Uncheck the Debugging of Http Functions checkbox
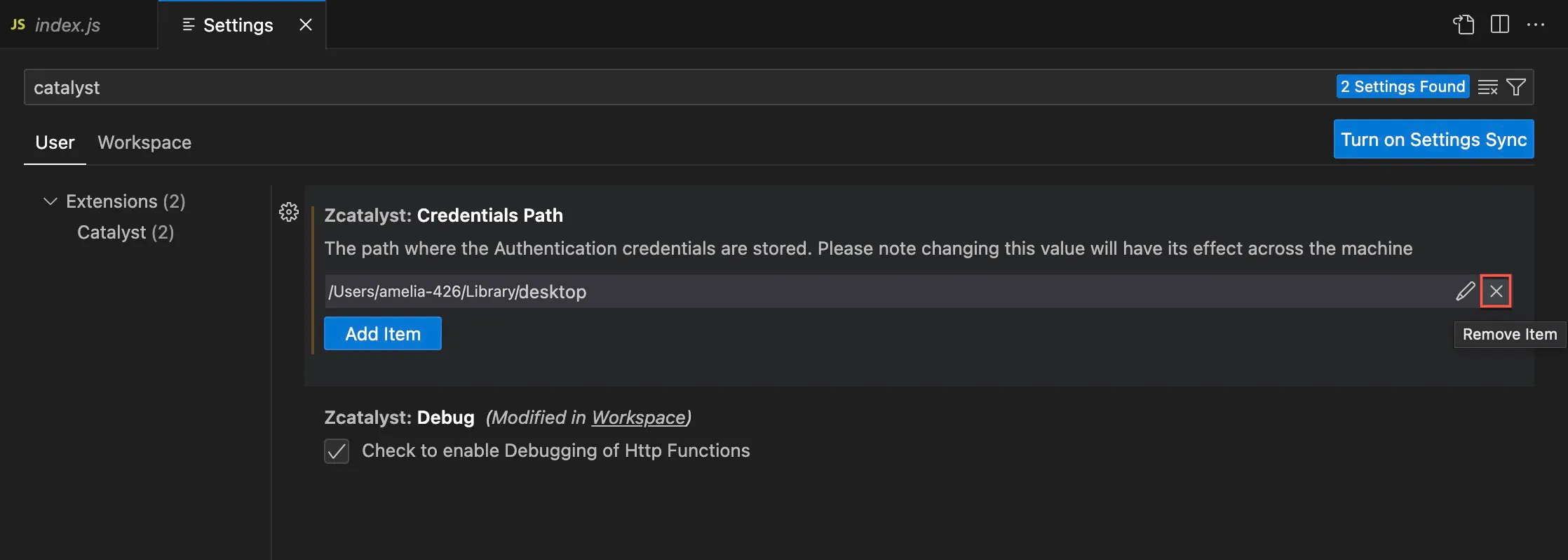 pos(337,451)
